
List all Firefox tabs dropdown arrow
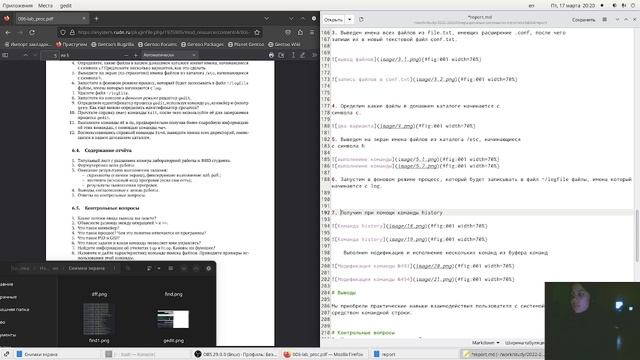pos(267,18)
